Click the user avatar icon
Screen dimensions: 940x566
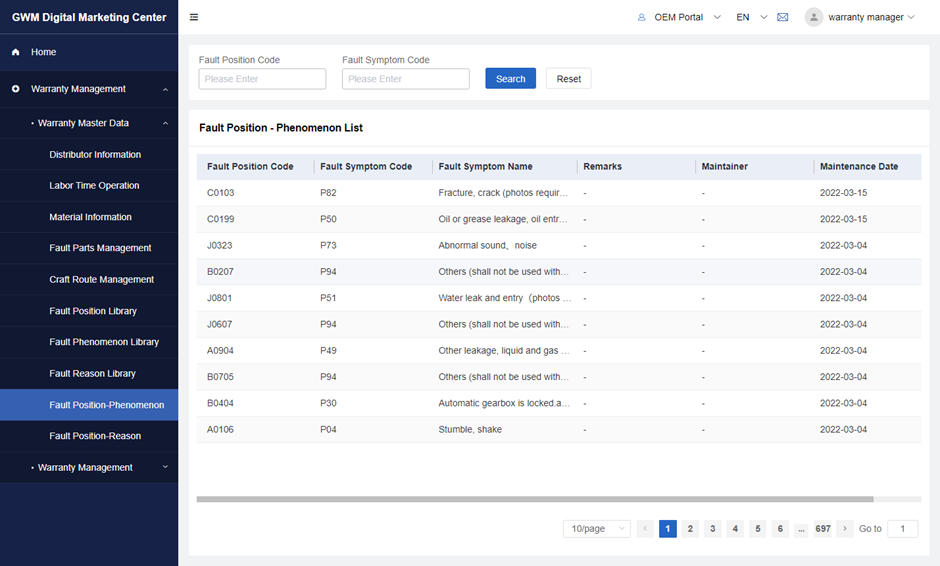coord(814,17)
